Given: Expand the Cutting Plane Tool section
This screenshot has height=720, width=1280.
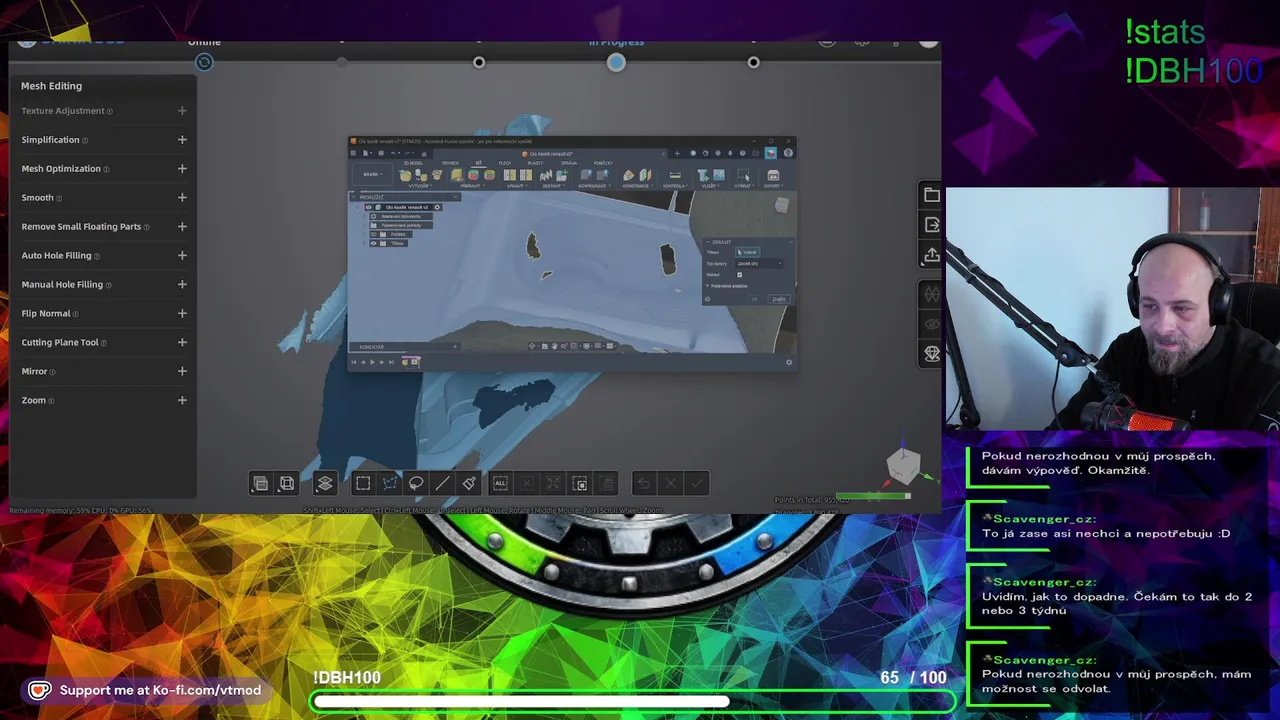Looking at the screenshot, I should click(x=182, y=342).
